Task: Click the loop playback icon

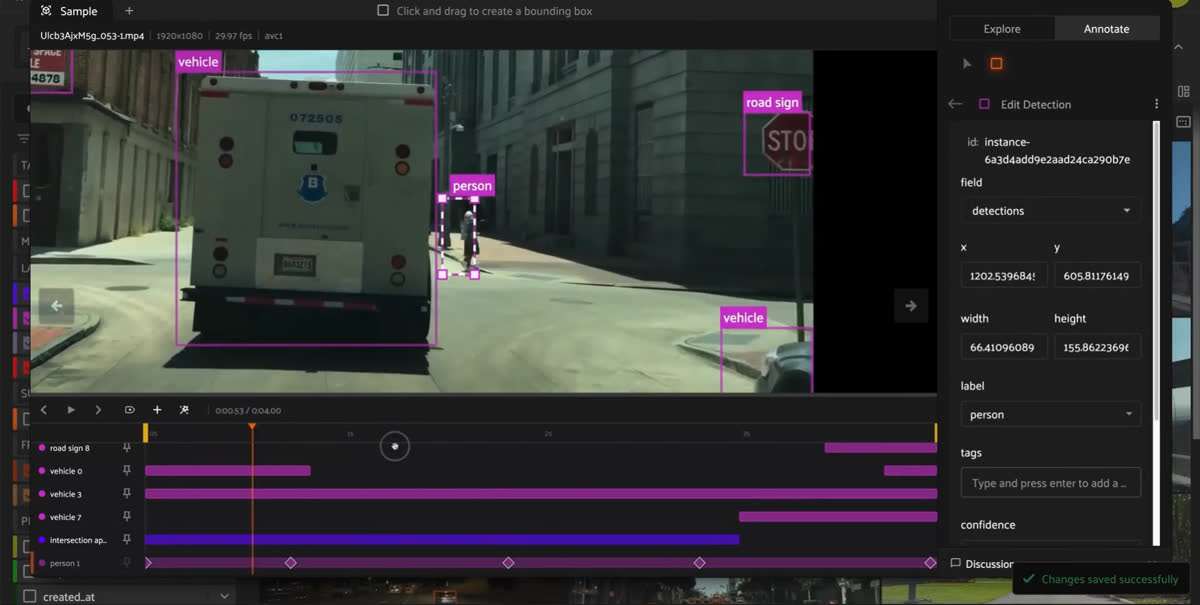Action: 129,410
